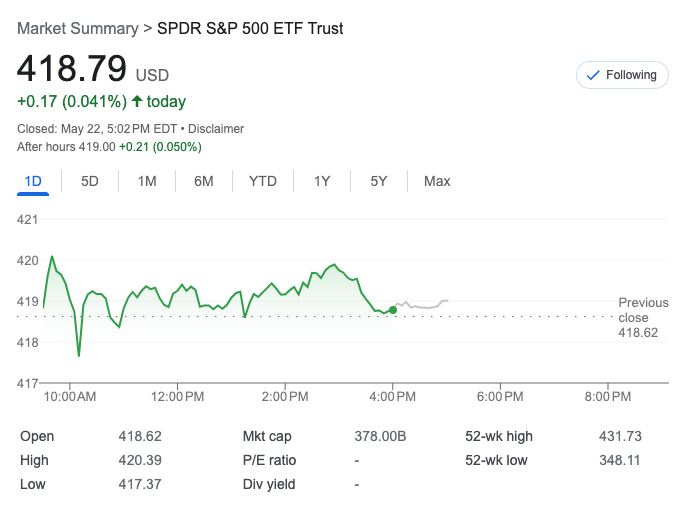Click the Market Summary breadcrumb link
This screenshot has width=684, height=505.
tap(79, 28)
